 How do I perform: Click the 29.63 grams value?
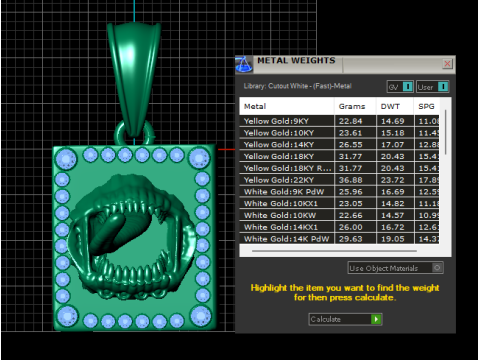click(x=350, y=239)
